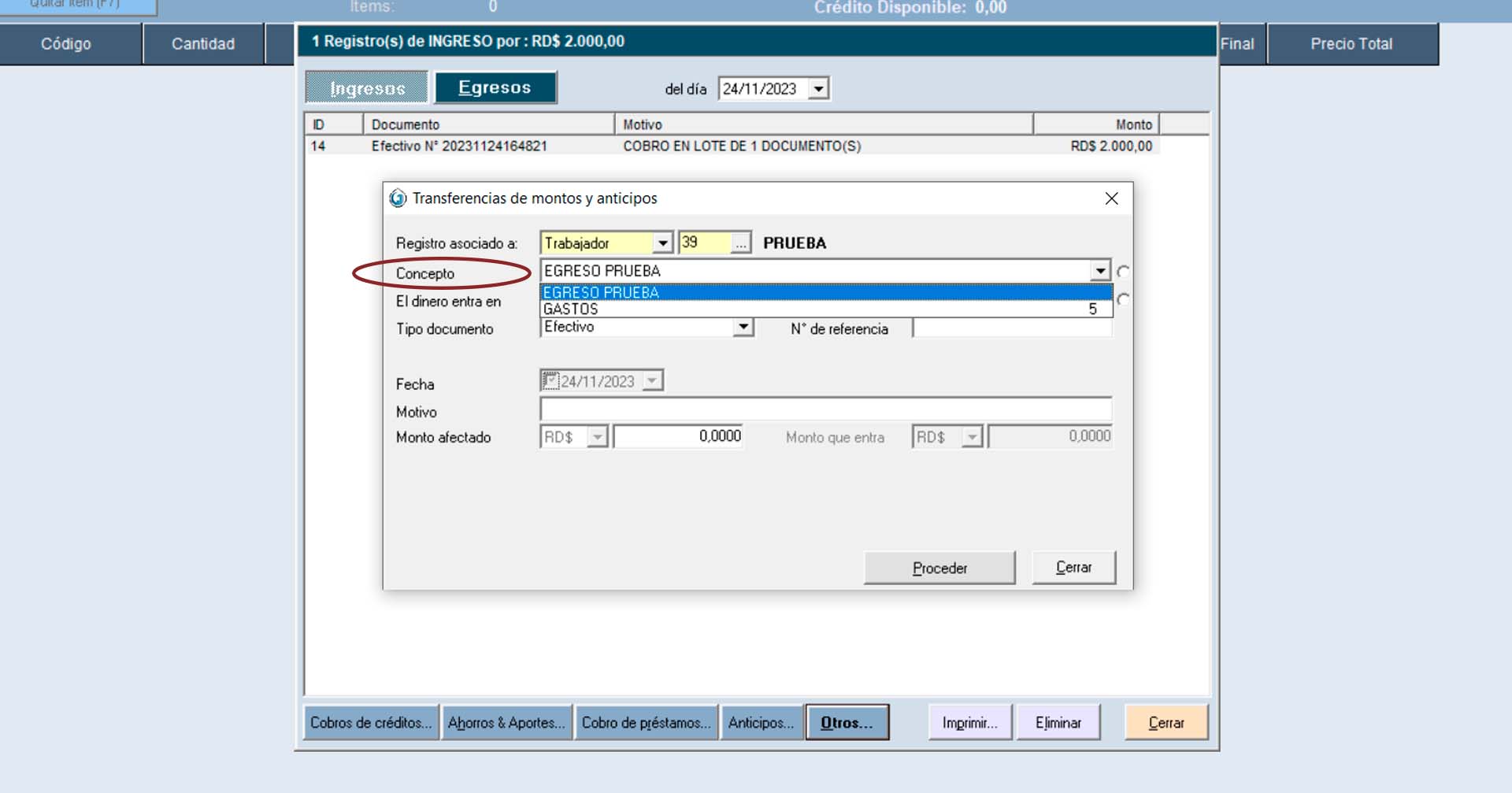Screen dimensions: 1512x793
Task: Select the radio button on the El dinero entra en row
Action: click(1123, 300)
